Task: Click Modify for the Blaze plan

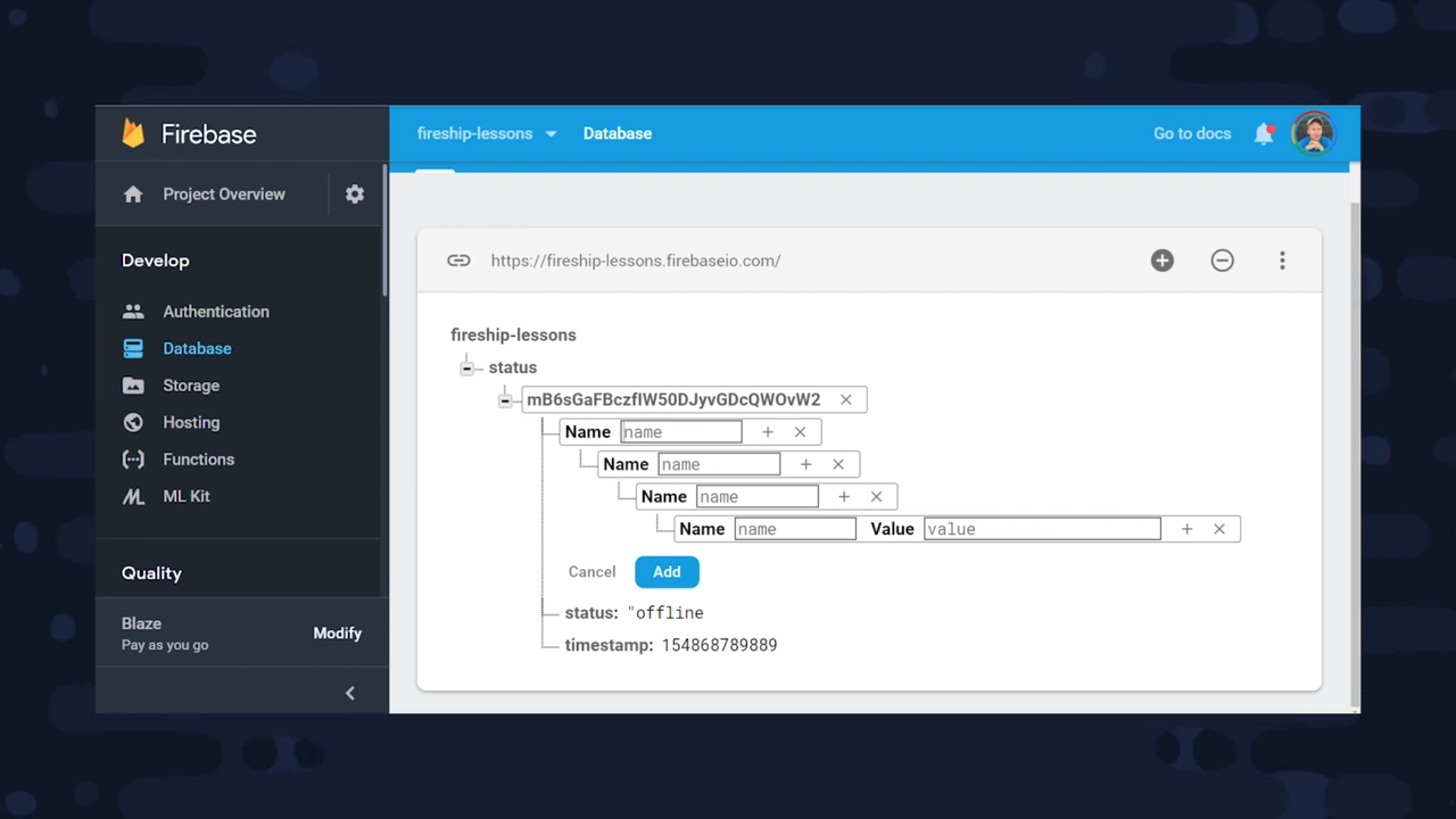Action: pos(337,633)
